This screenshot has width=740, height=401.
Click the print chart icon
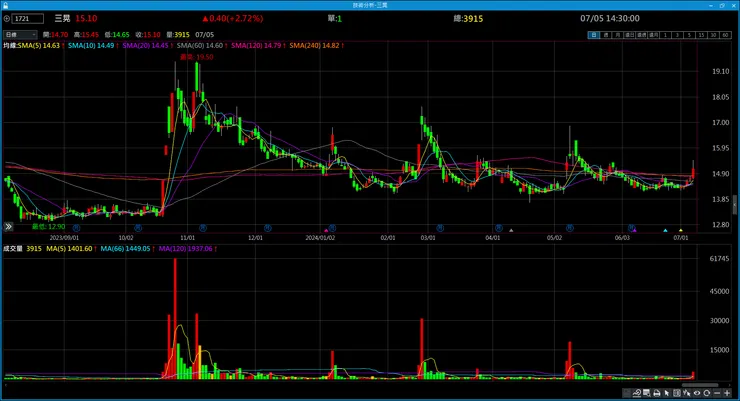pyautogui.click(x=657, y=393)
